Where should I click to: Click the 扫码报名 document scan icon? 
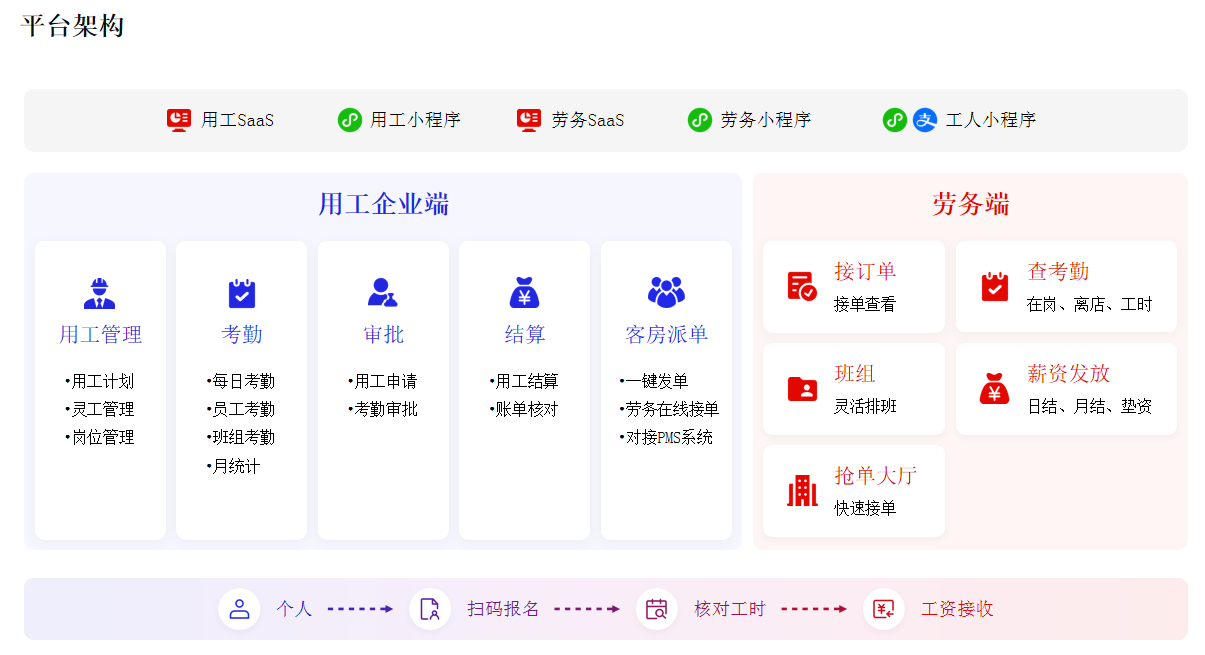(430, 609)
